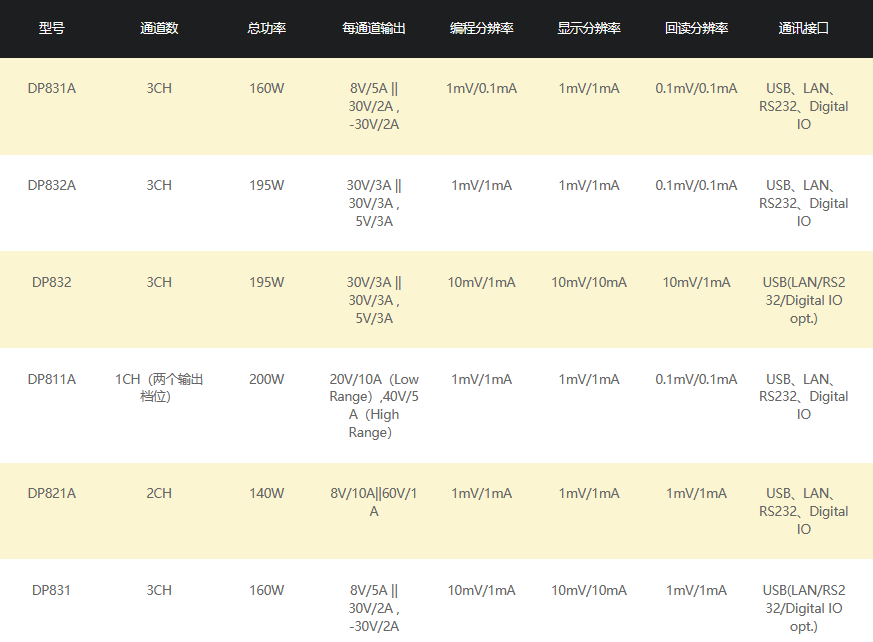Click the 回读分辨率 column header
Screen dimensions: 873x642
coord(696,28)
